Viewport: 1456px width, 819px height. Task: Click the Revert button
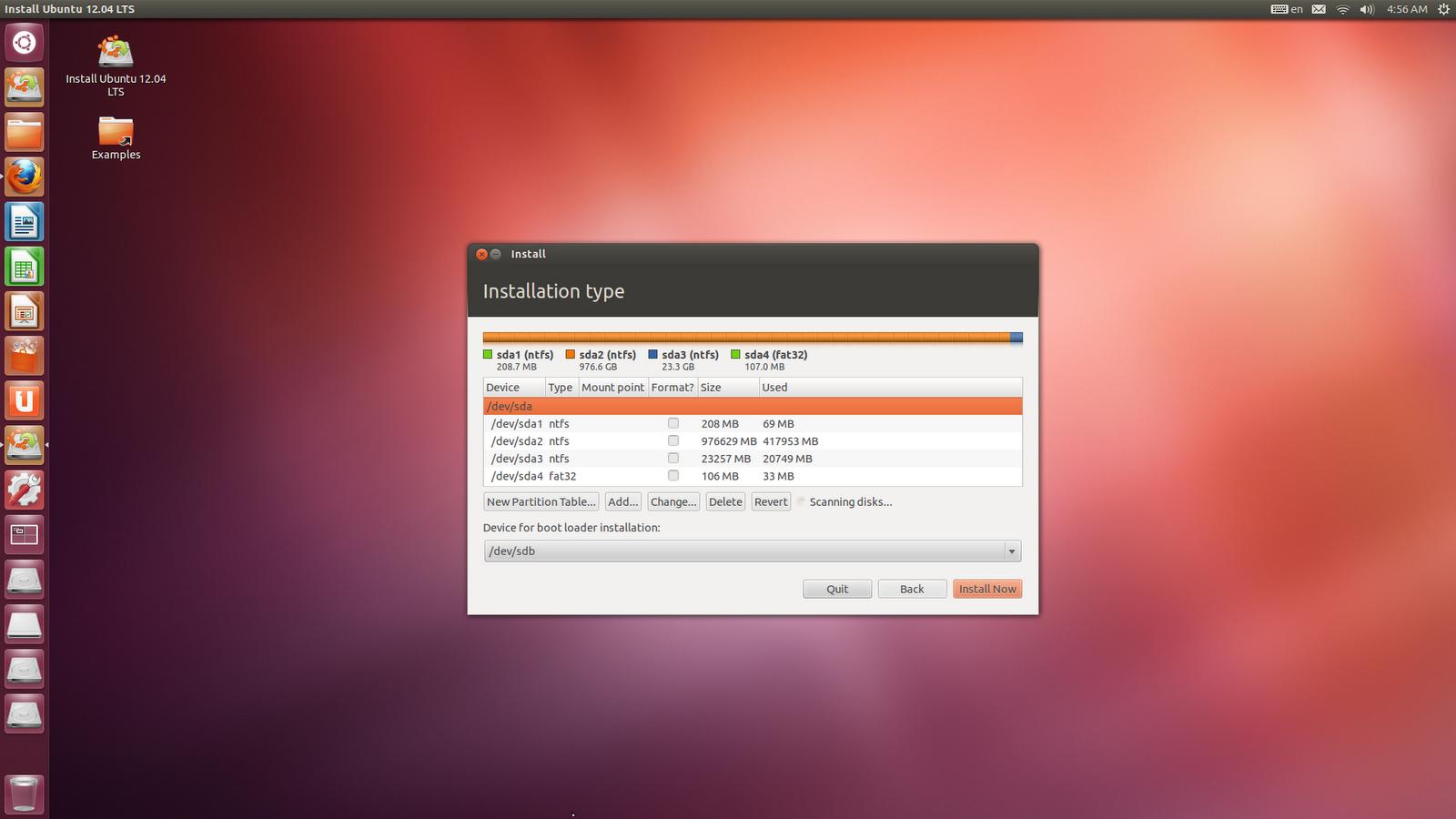[771, 501]
